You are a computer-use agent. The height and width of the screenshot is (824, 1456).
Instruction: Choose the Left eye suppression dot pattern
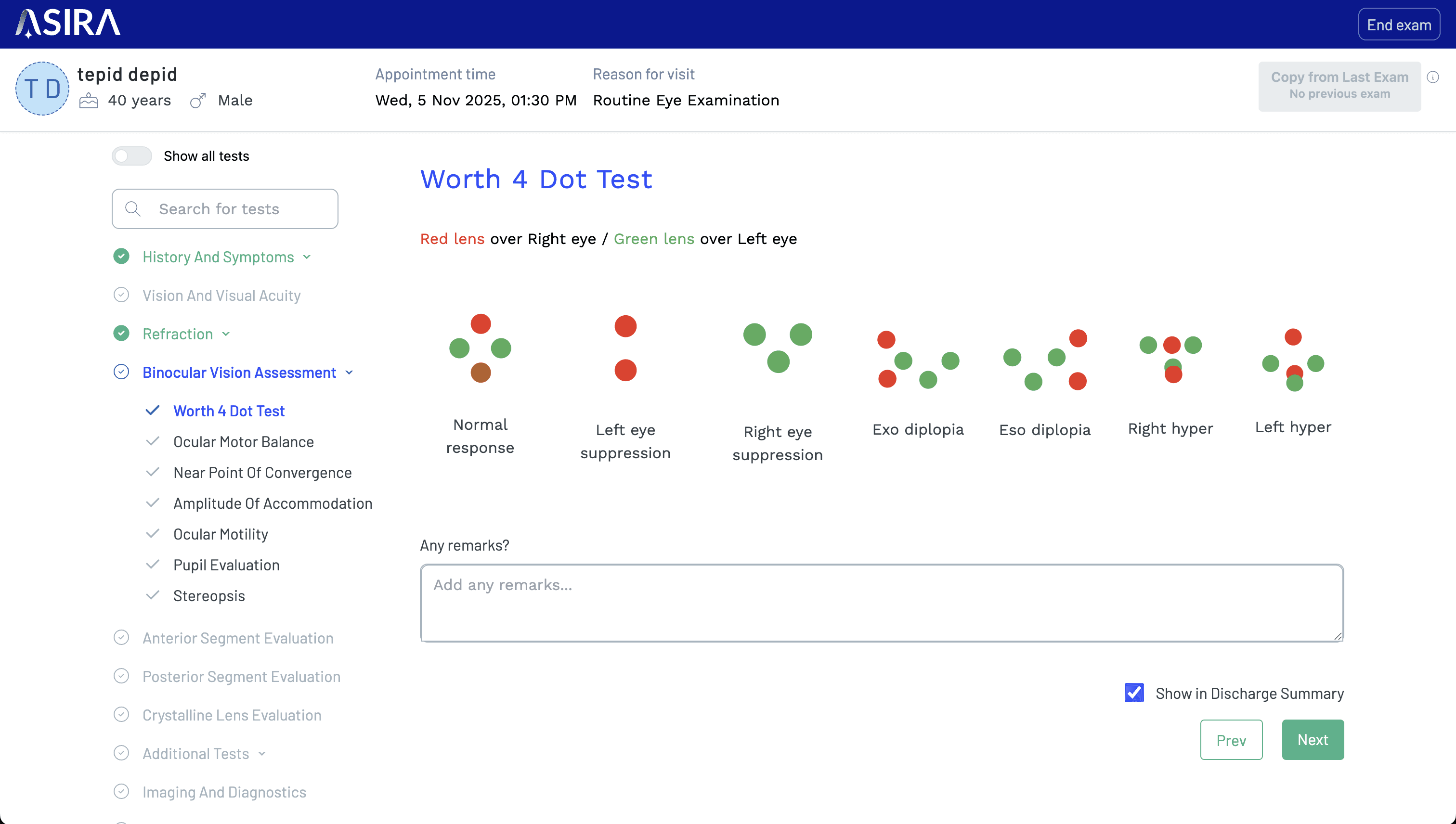pos(625,348)
